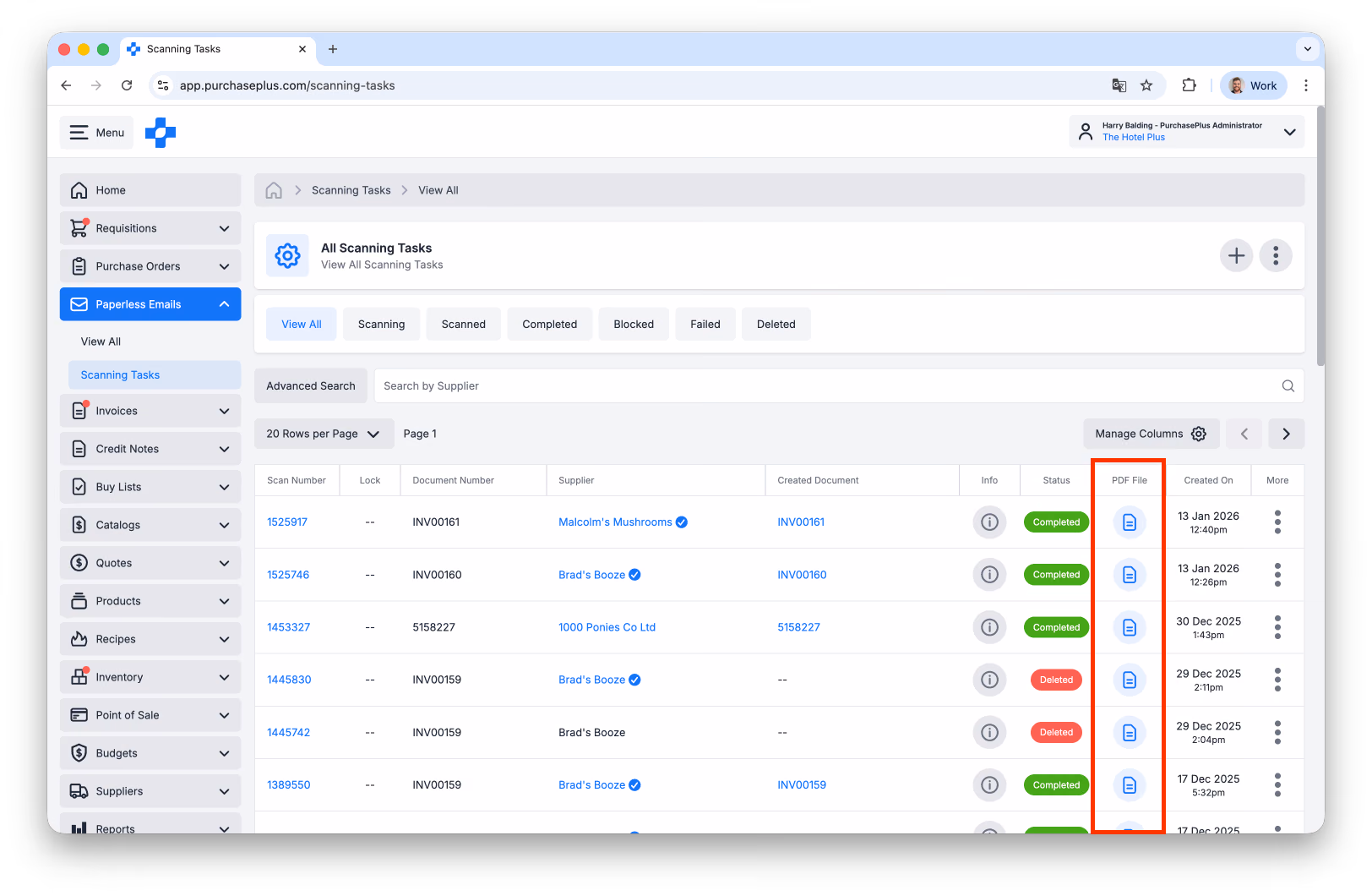1372x896 pixels.
Task: Open the main Menu button
Action: coord(96,133)
